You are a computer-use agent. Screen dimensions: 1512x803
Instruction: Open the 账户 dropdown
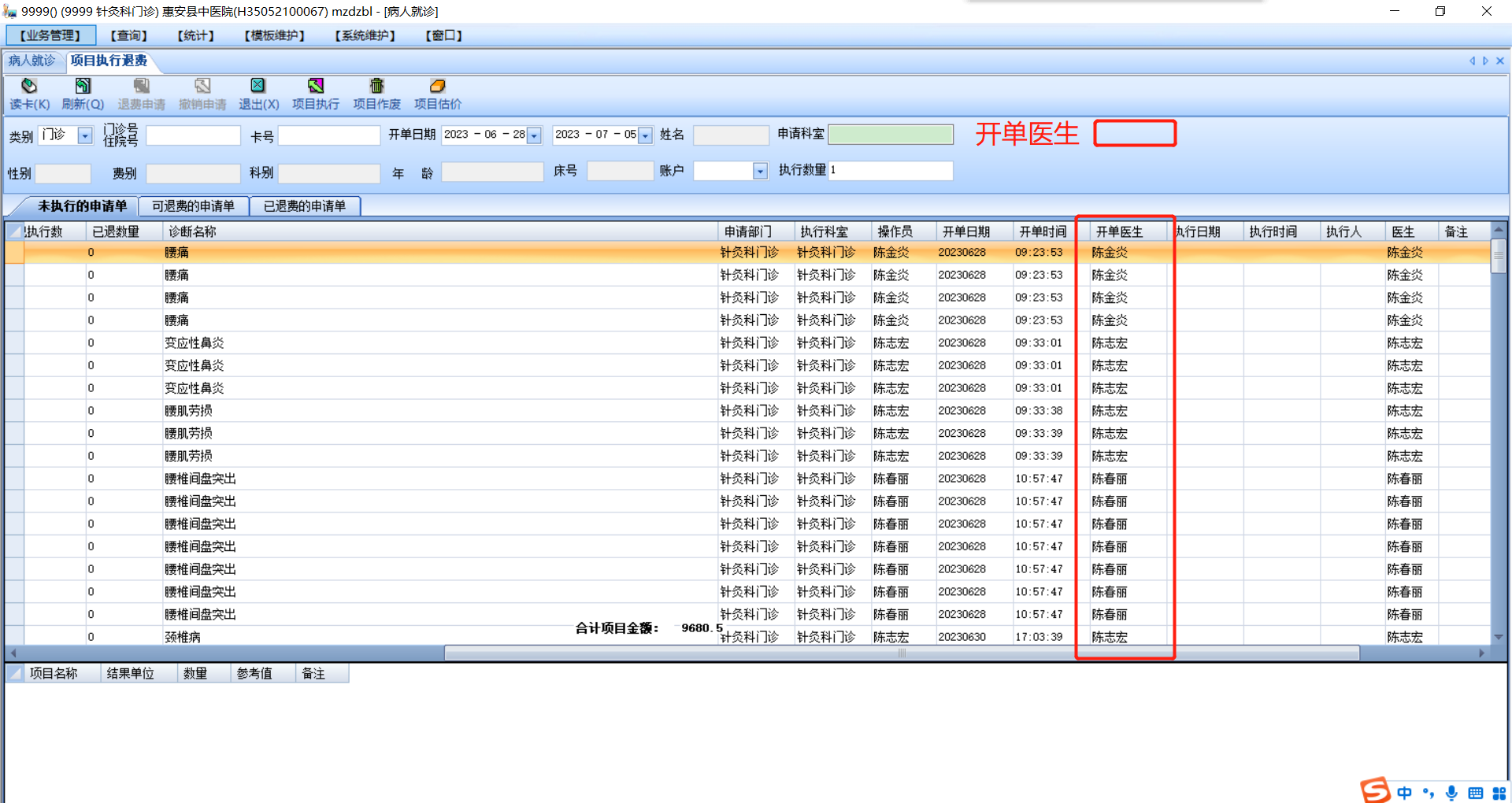pyautogui.click(x=760, y=171)
